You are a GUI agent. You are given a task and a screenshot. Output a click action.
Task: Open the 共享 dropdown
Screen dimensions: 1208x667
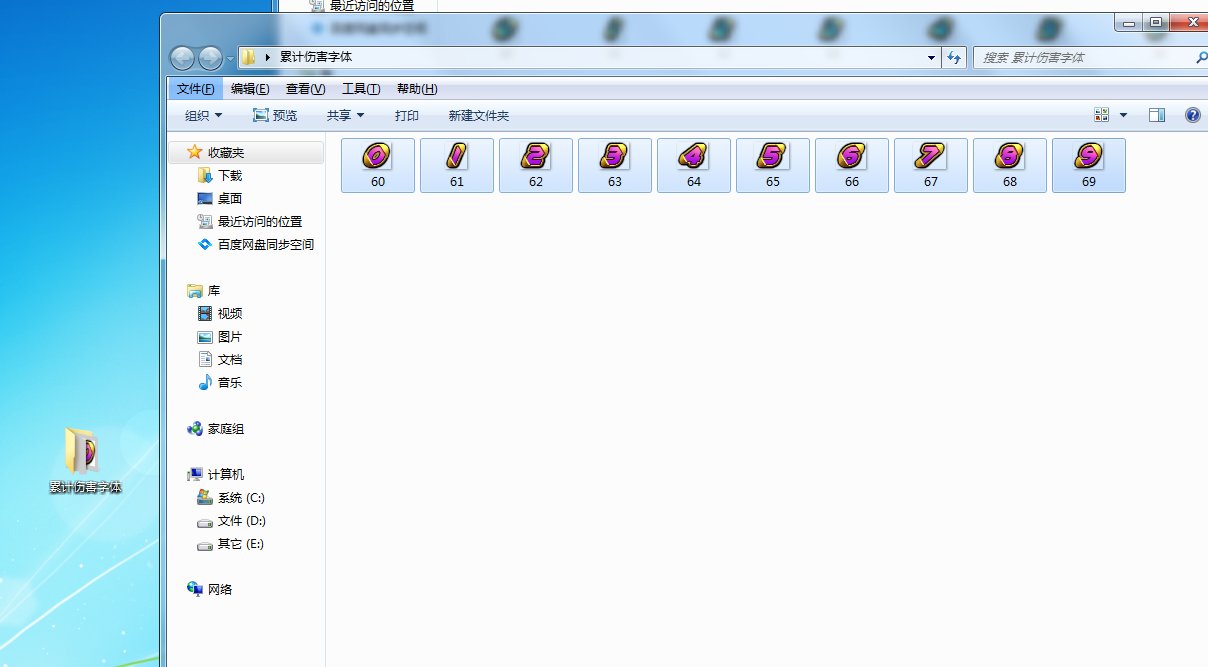346,116
